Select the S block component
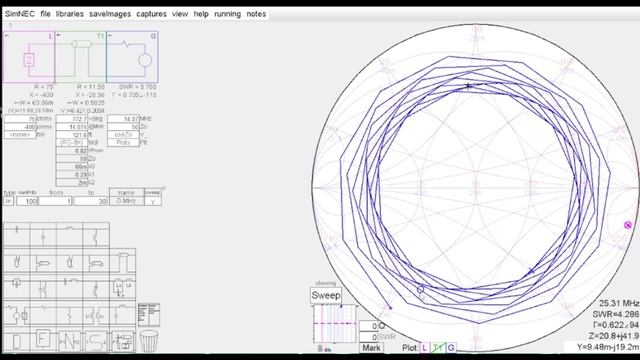 96,341
